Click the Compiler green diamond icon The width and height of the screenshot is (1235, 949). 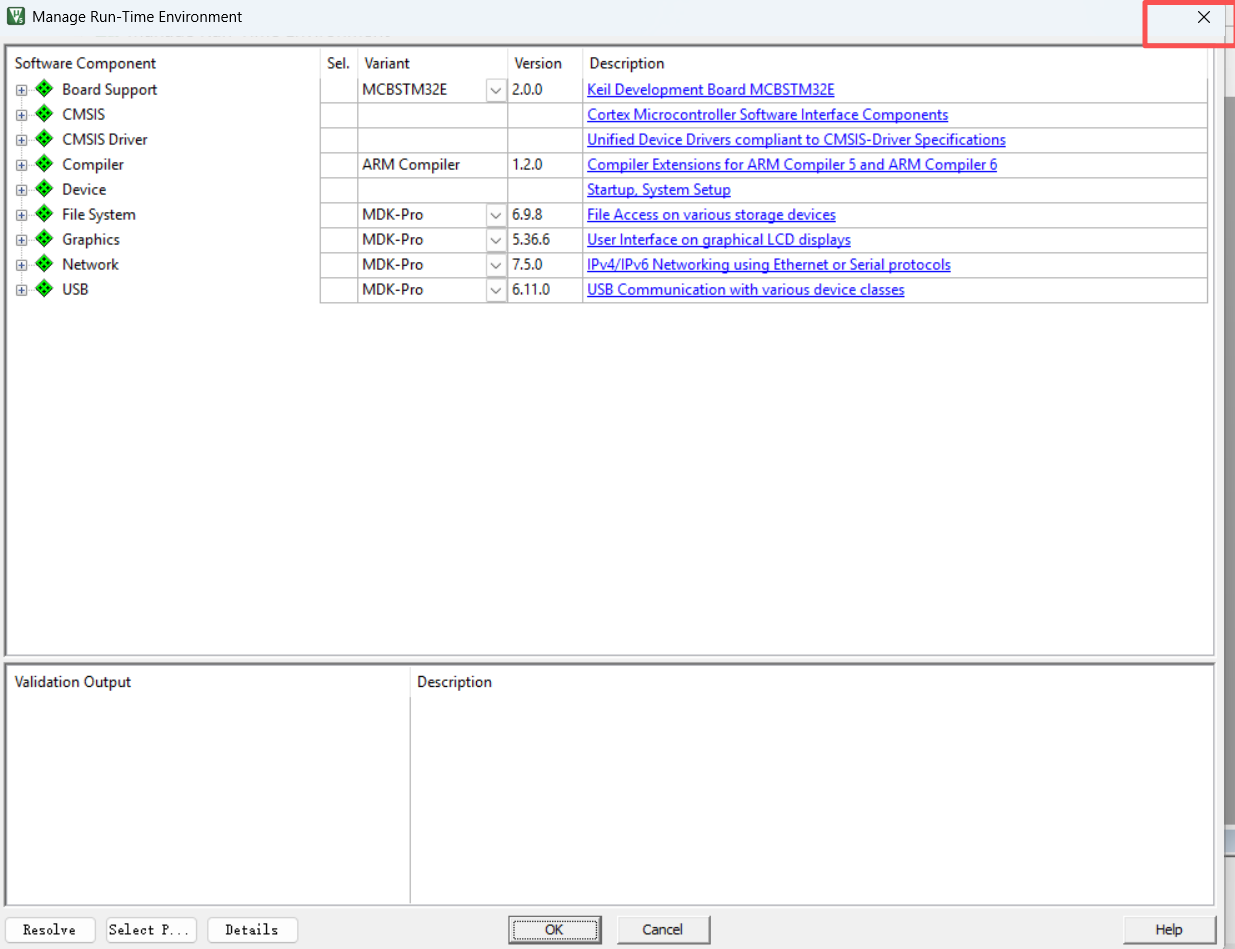coord(44,164)
